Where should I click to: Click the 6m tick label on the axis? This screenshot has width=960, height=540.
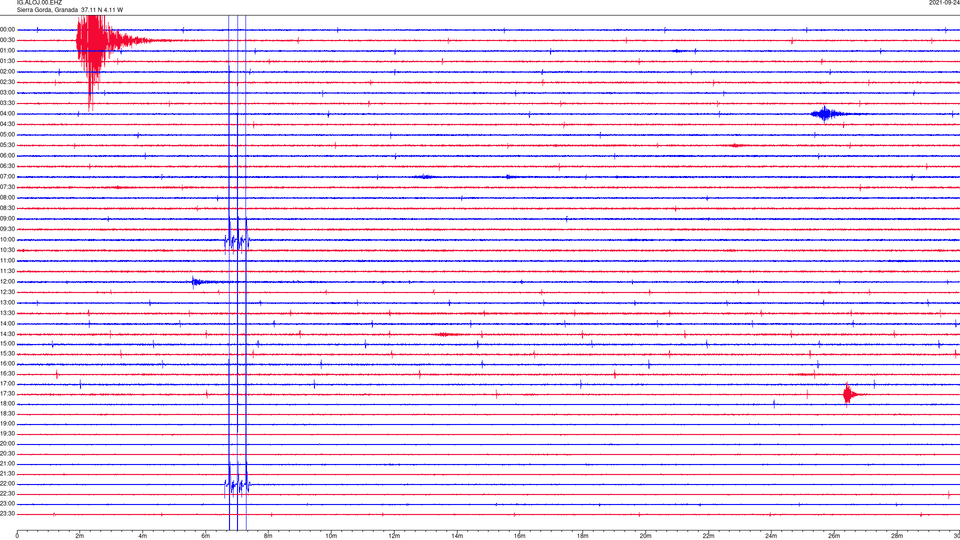206,536
